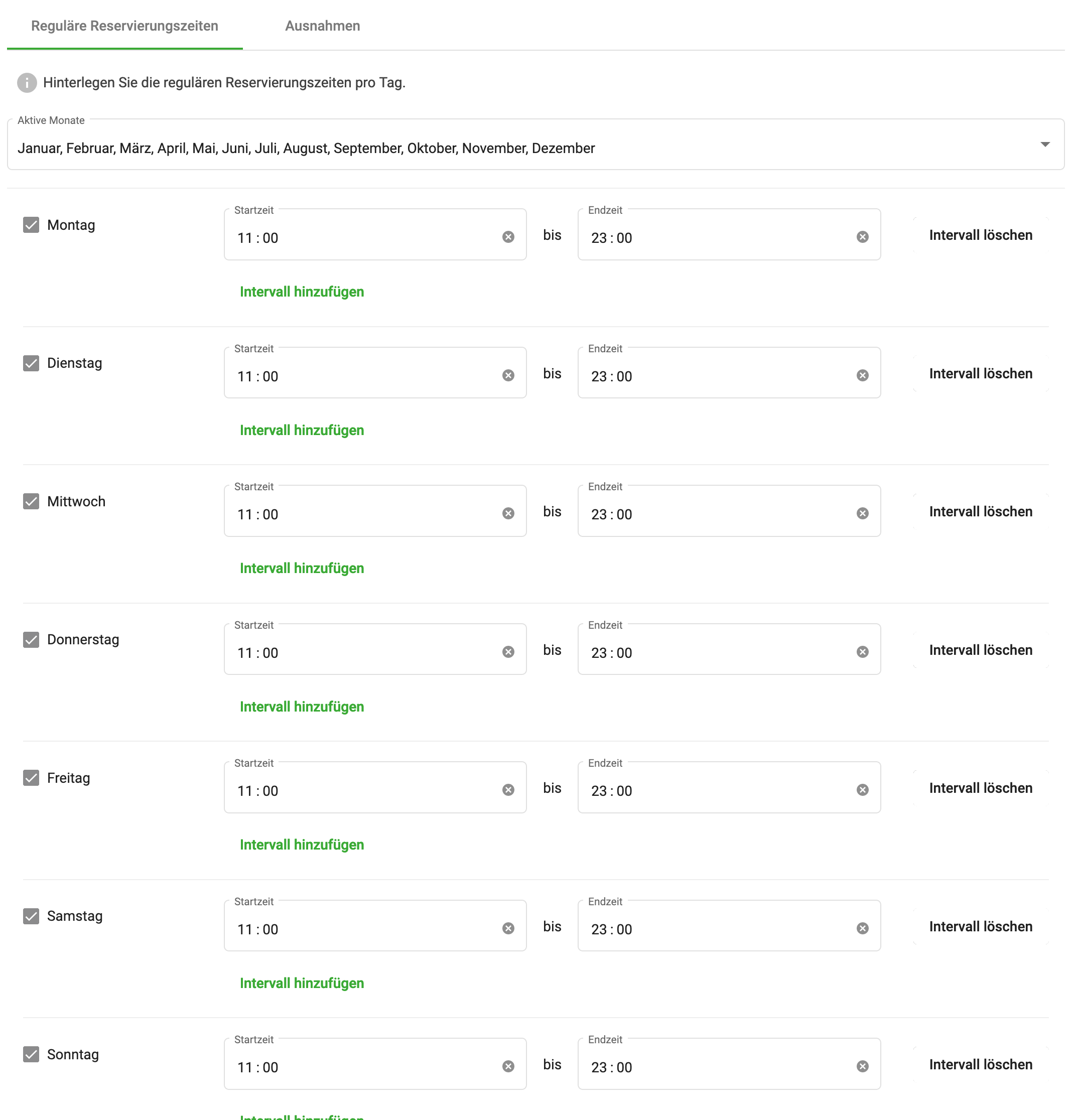1075x1120 pixels.
Task: Disable the Sonntag checkbox
Action: tap(31, 1054)
